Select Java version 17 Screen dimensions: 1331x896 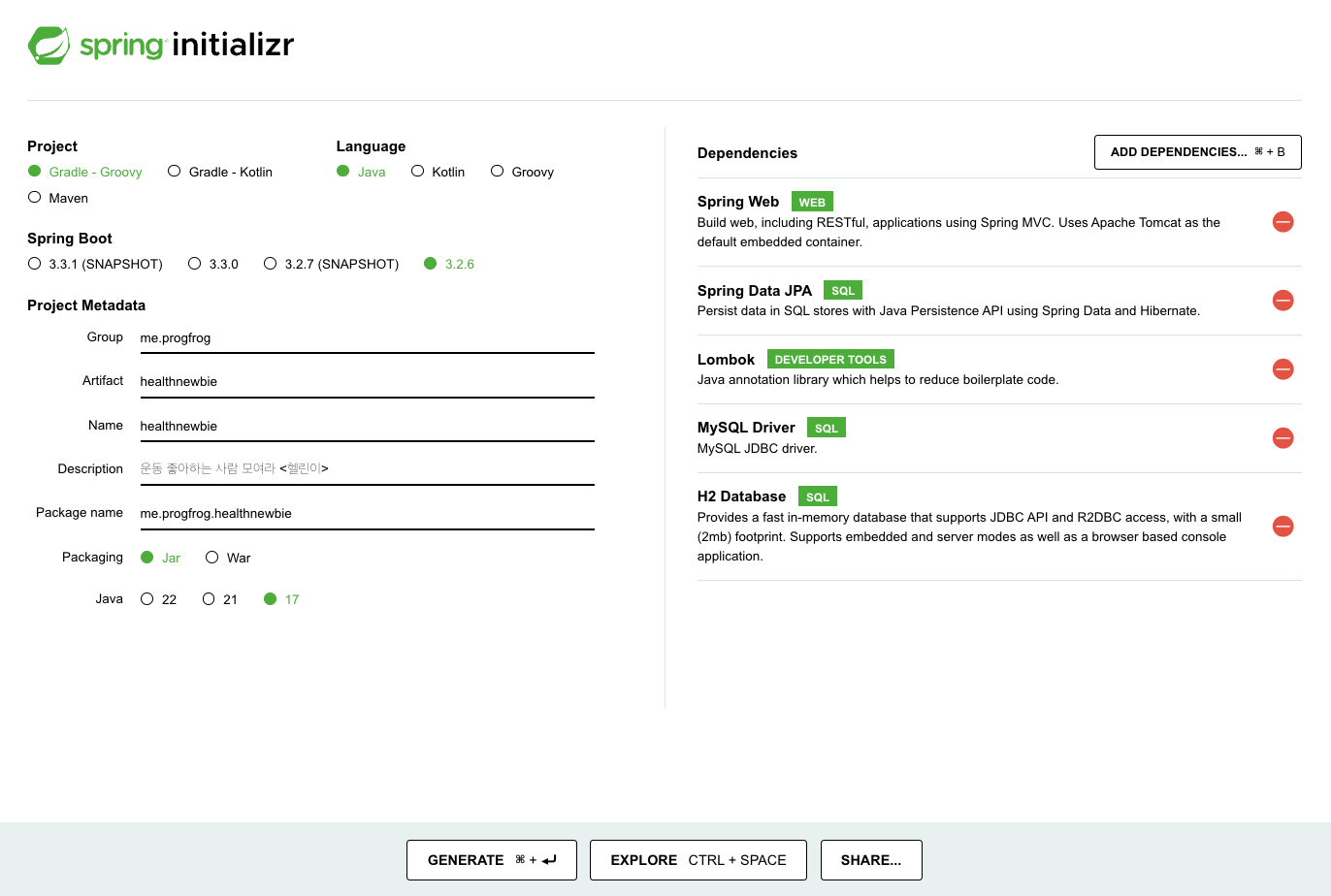click(282, 599)
